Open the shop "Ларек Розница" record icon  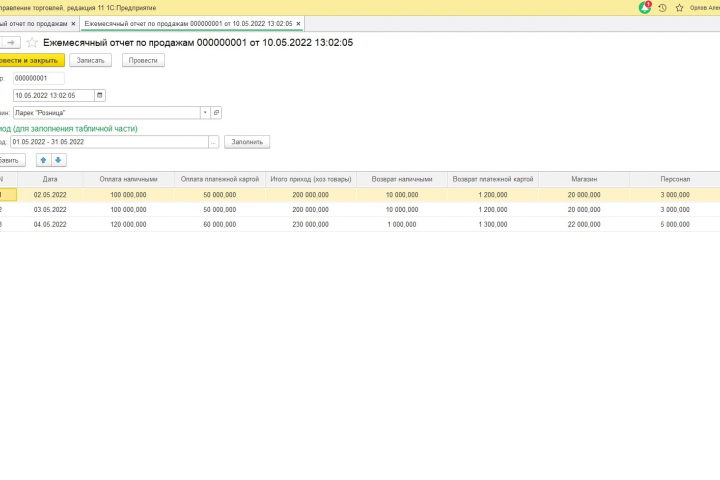pos(216,113)
